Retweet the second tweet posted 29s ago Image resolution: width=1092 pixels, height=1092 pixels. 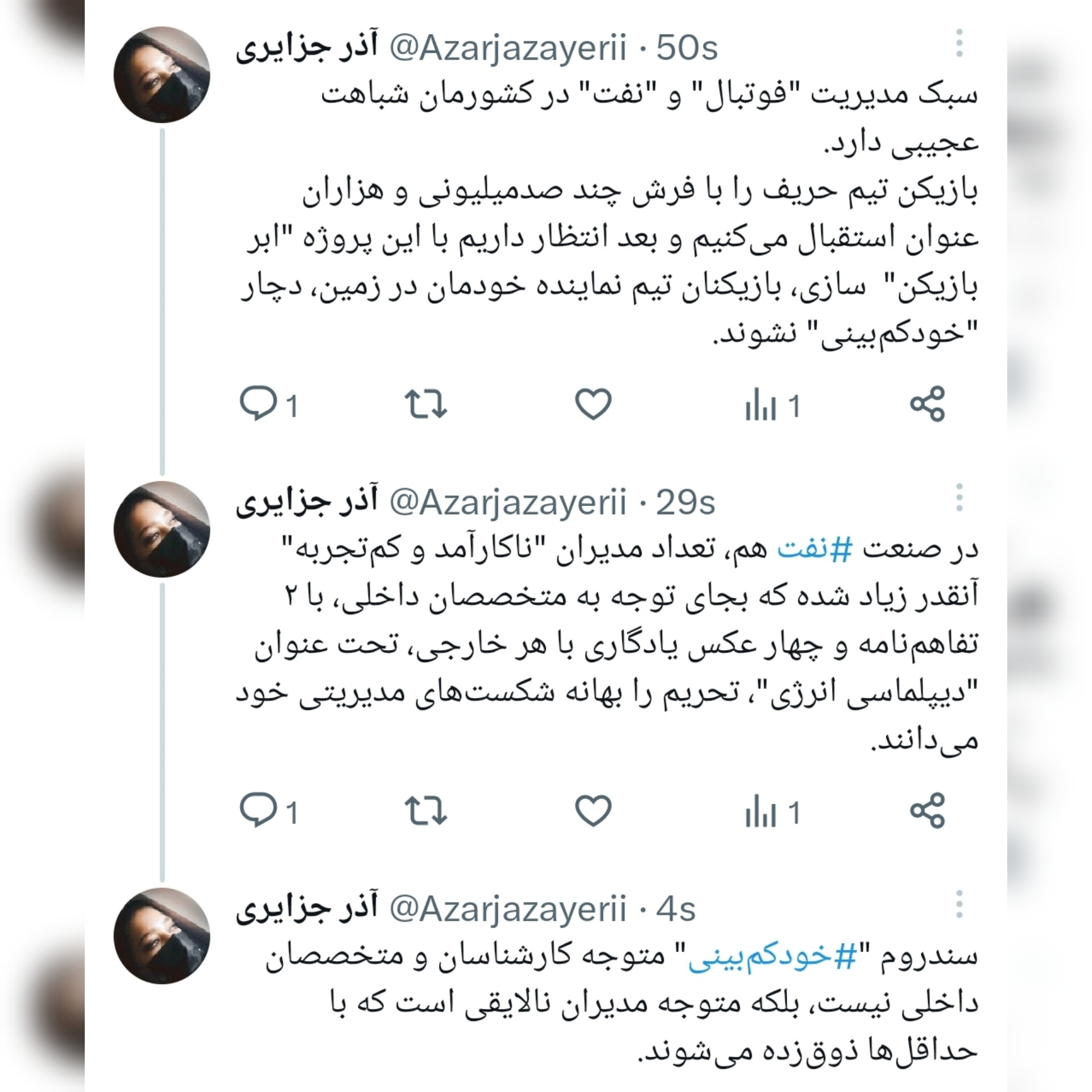click(425, 810)
